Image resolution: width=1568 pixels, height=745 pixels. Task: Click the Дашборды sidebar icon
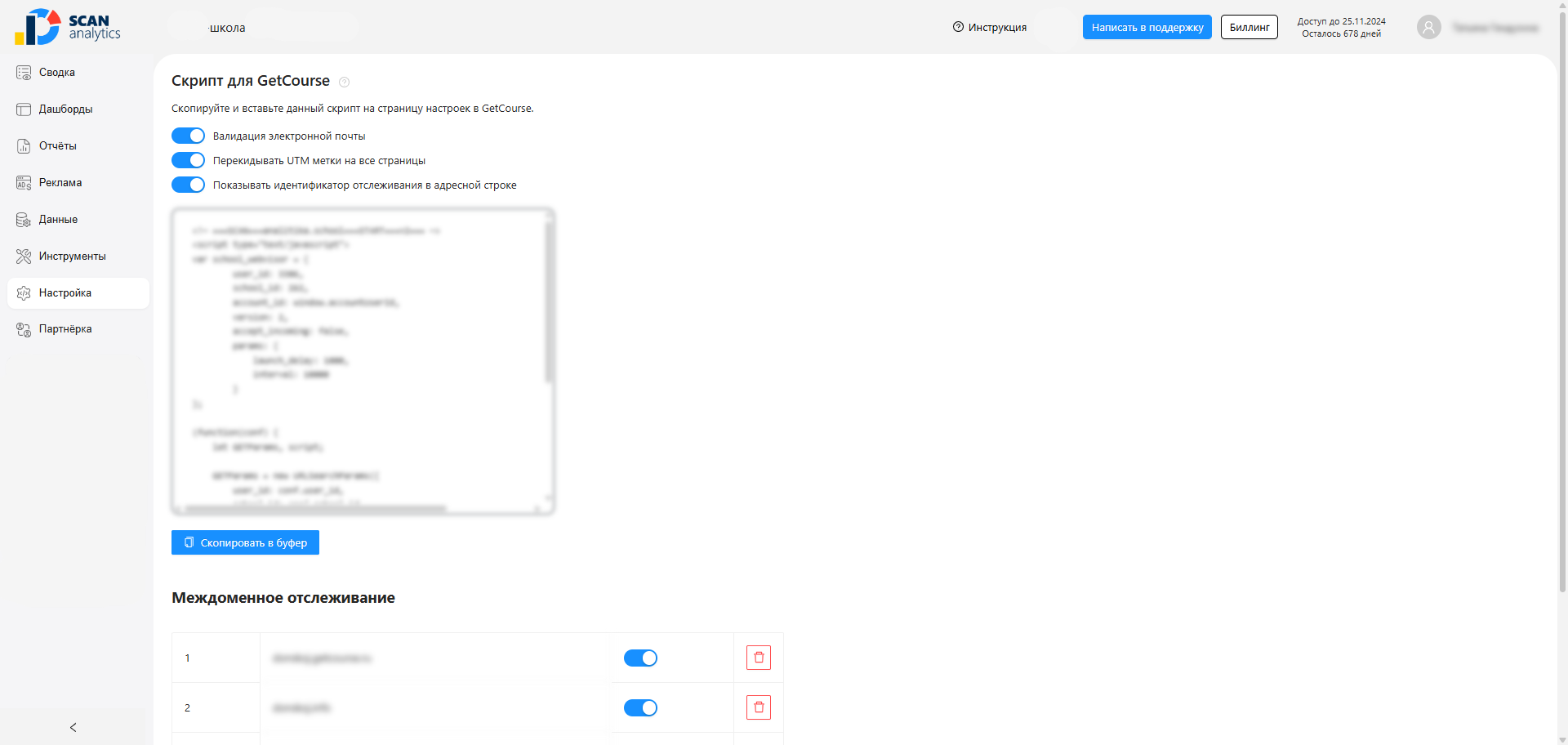pyautogui.click(x=24, y=109)
